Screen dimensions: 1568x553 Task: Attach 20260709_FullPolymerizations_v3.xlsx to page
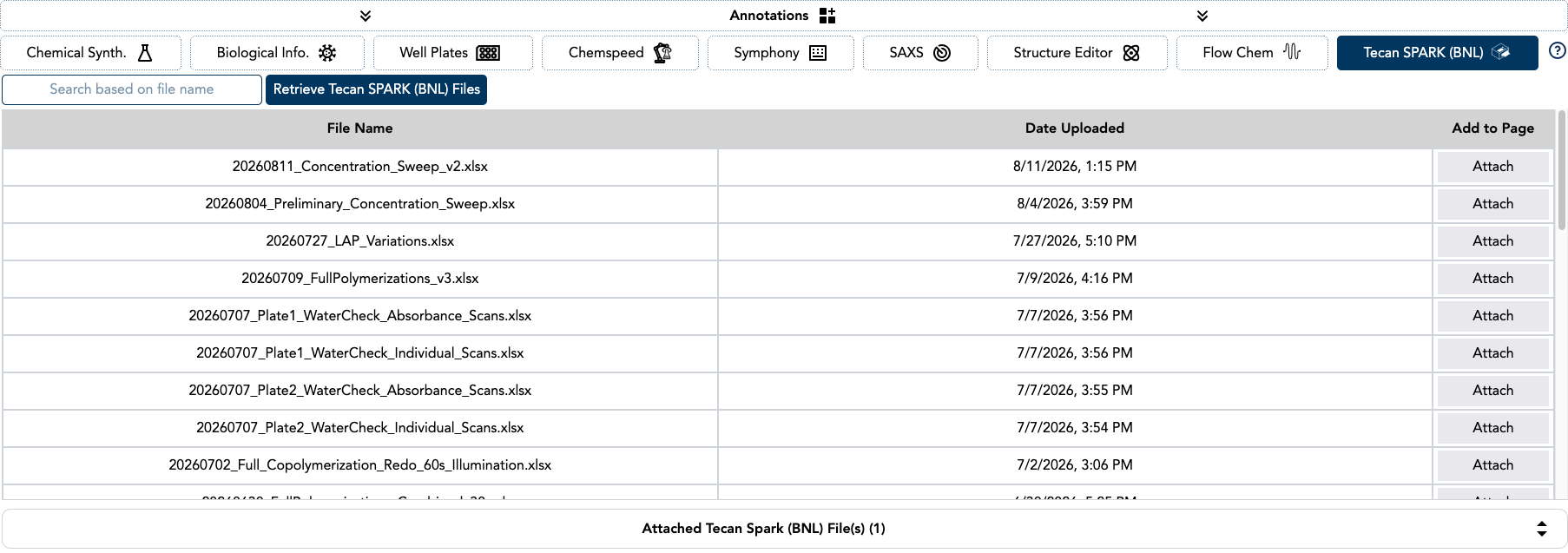coord(1492,279)
